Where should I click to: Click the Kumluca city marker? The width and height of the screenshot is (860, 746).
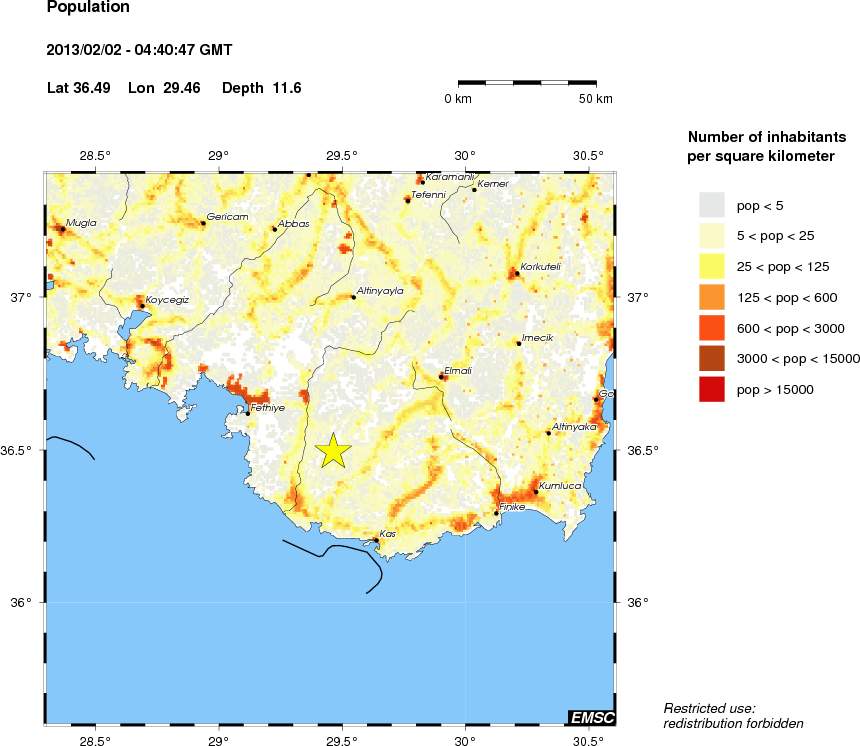(537, 492)
